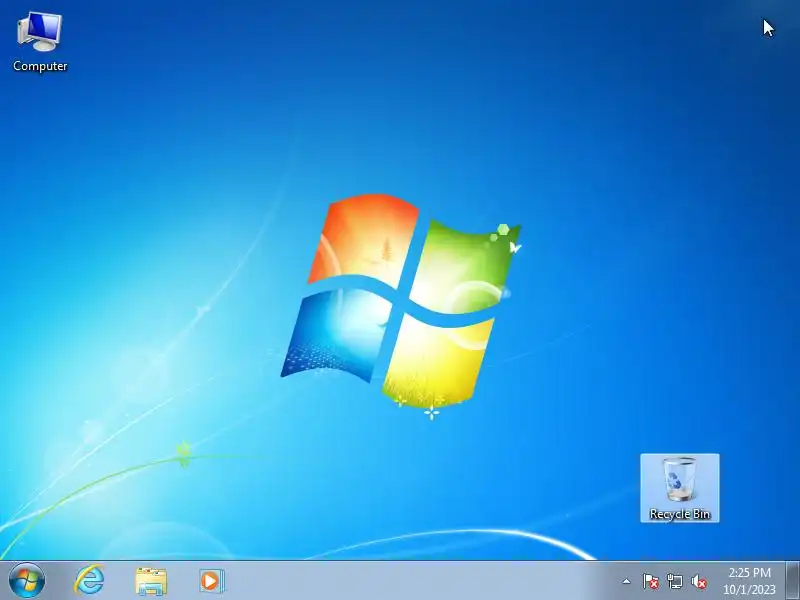Click the Show desktop strip
The height and width of the screenshot is (600, 800).
click(x=792, y=581)
